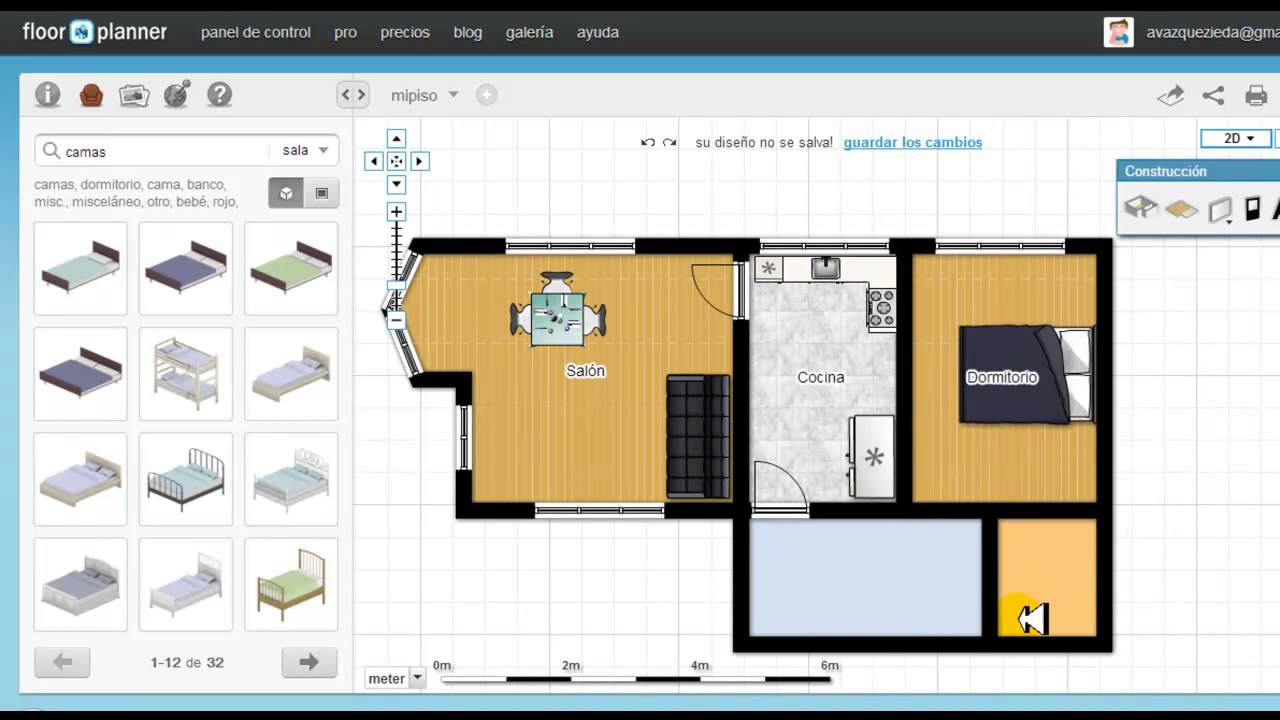Click the export design icon

[x=1170, y=95]
